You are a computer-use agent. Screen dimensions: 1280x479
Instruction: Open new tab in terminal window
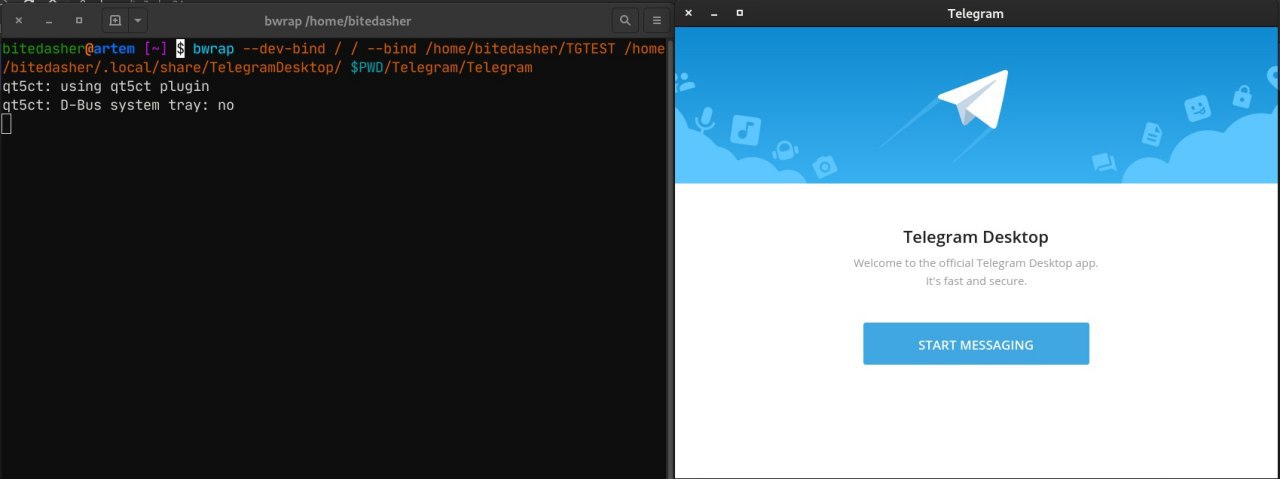115,20
